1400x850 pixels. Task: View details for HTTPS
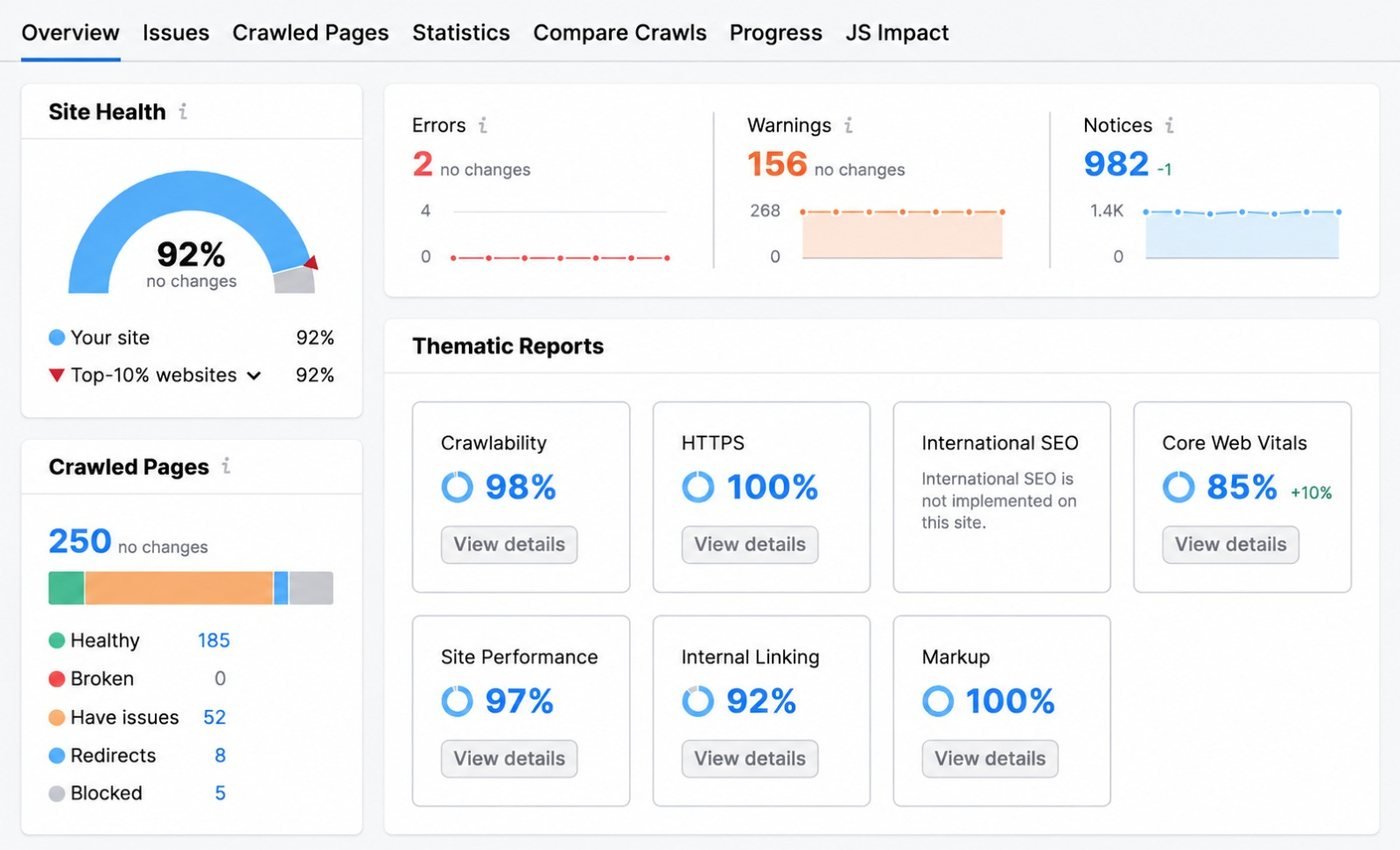[x=750, y=544]
